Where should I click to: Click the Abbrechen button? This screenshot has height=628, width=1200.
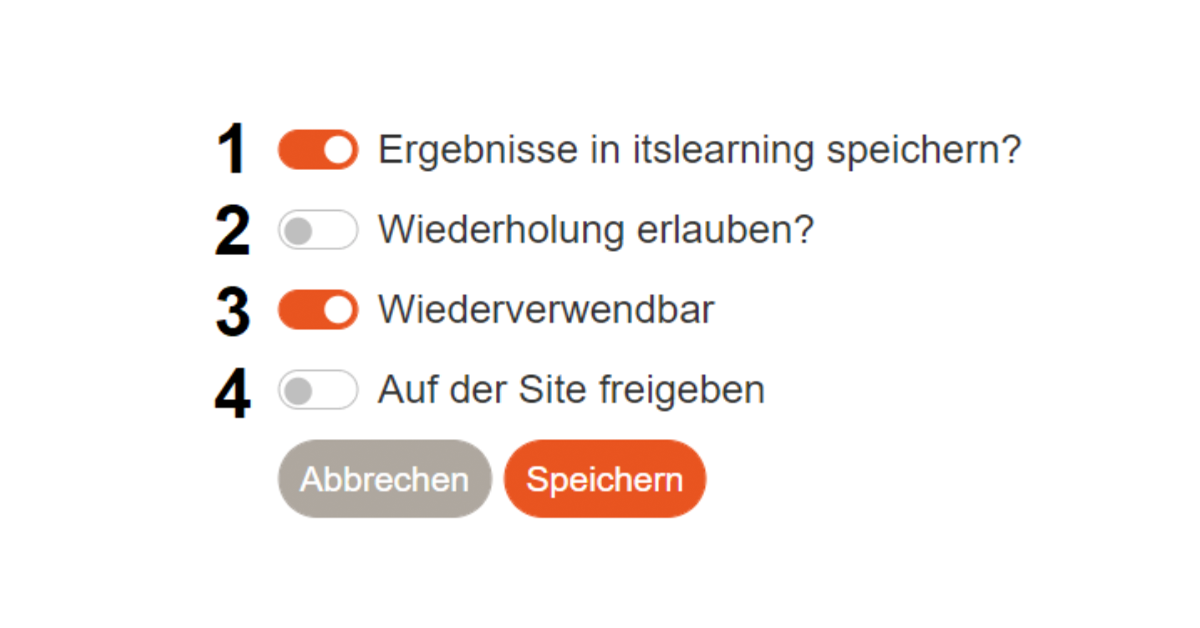[384, 479]
